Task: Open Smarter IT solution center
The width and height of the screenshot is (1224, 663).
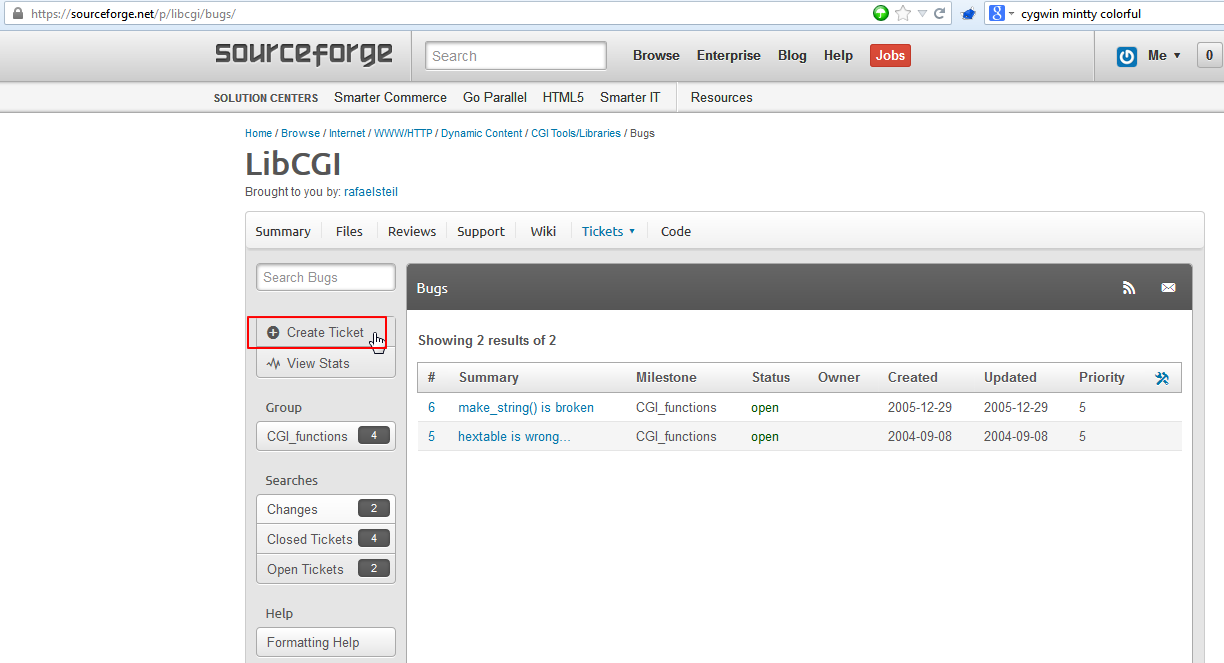Action: click(x=630, y=97)
